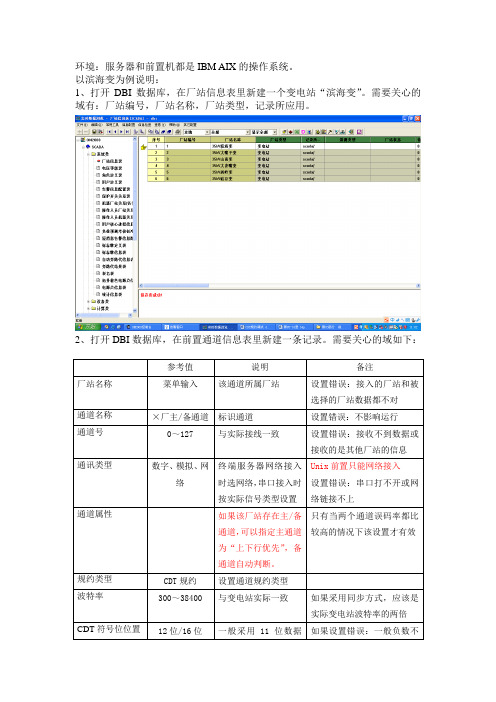Click the 300～38400 baud rate cell
Viewport: 496px width, 702px height.
pyautogui.click(x=180, y=598)
